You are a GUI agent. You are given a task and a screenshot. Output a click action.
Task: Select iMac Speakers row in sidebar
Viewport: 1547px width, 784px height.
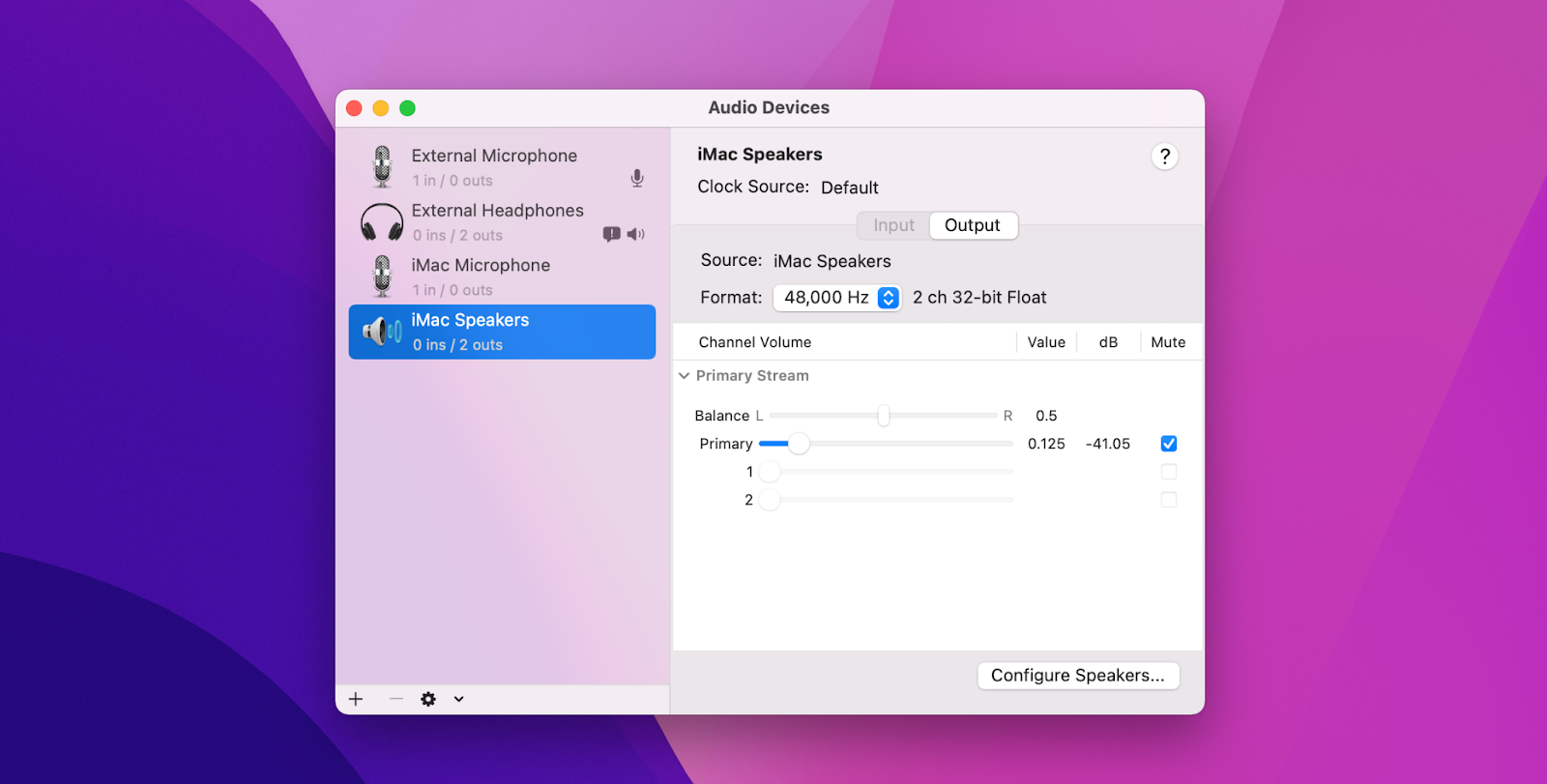[x=502, y=332]
